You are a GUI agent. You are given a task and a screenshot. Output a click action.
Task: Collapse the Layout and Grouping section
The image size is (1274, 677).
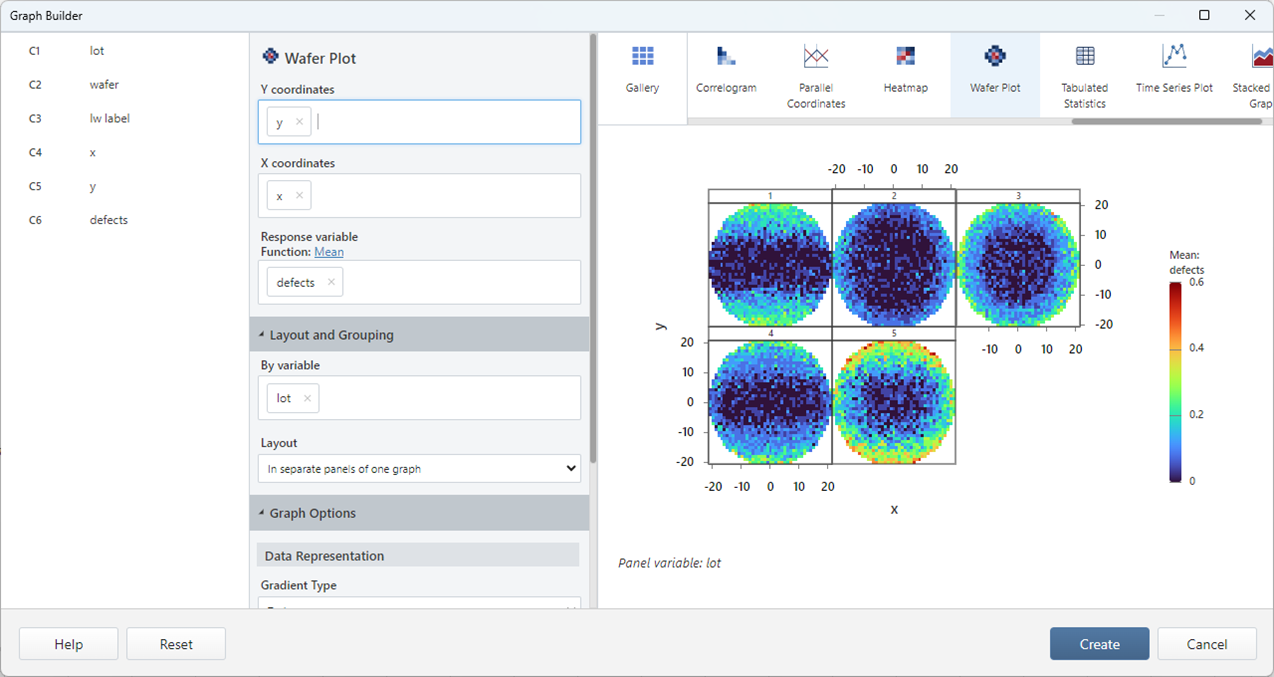(262, 335)
